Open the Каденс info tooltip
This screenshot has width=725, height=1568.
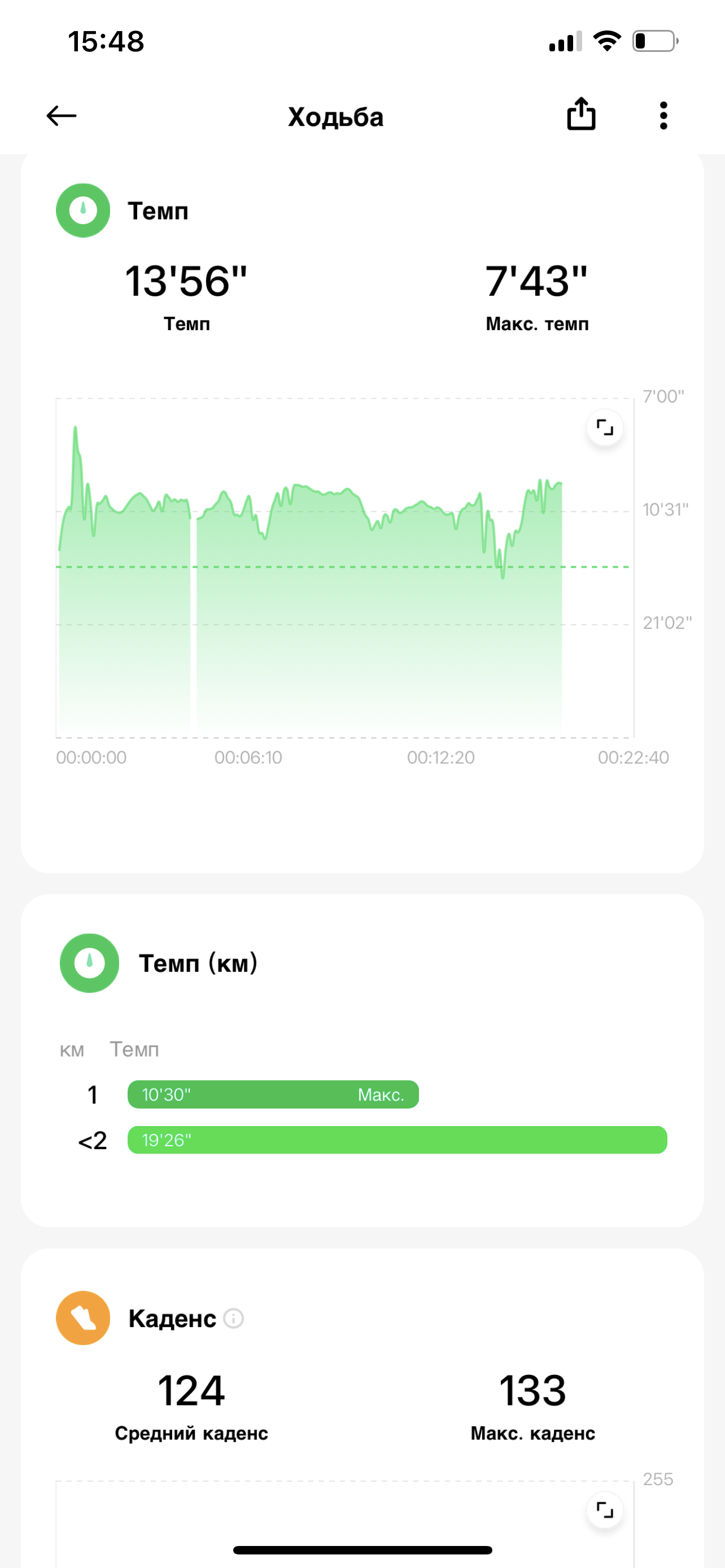coord(234,1319)
